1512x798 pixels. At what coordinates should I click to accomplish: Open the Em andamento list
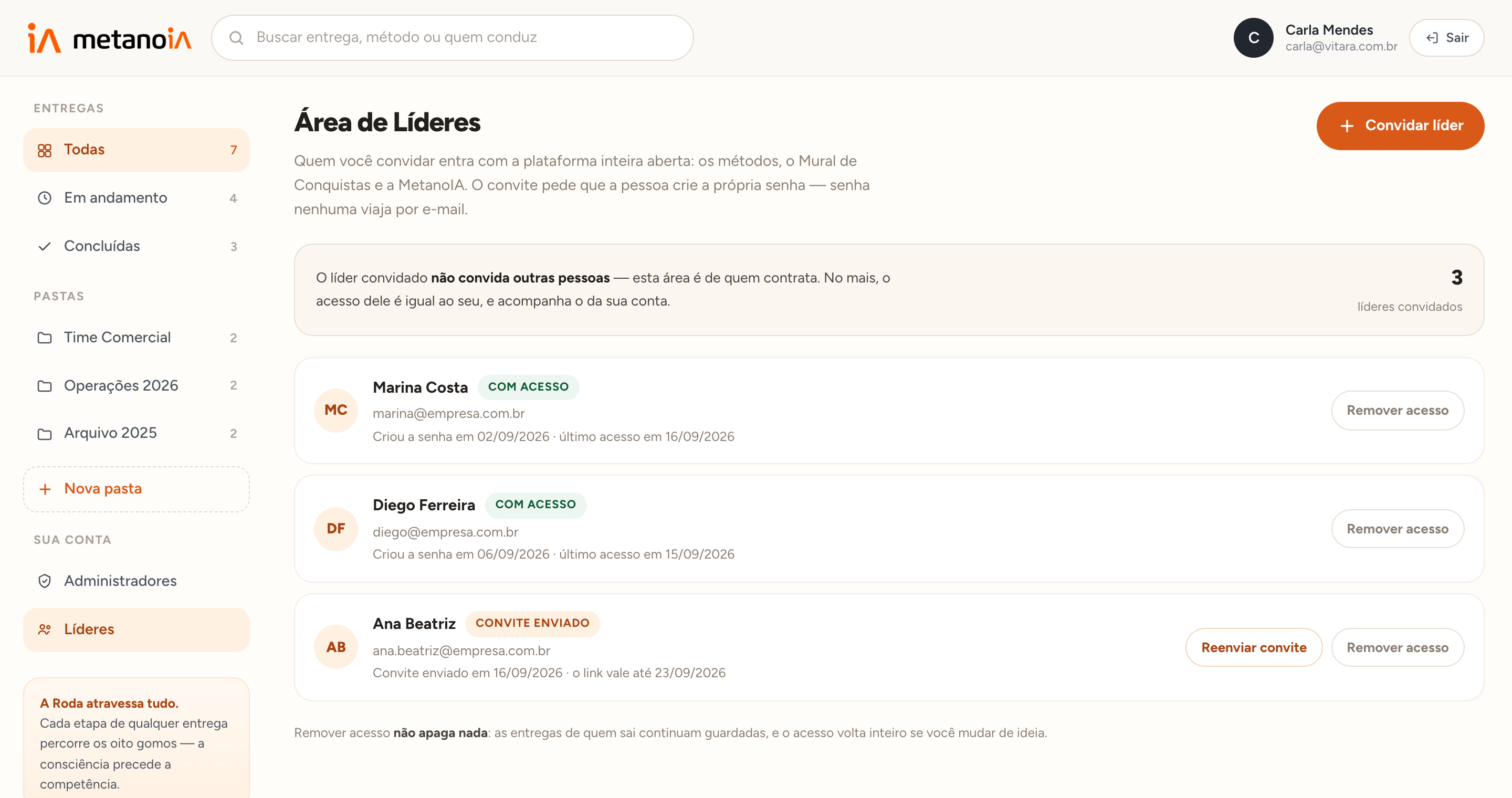pos(136,198)
